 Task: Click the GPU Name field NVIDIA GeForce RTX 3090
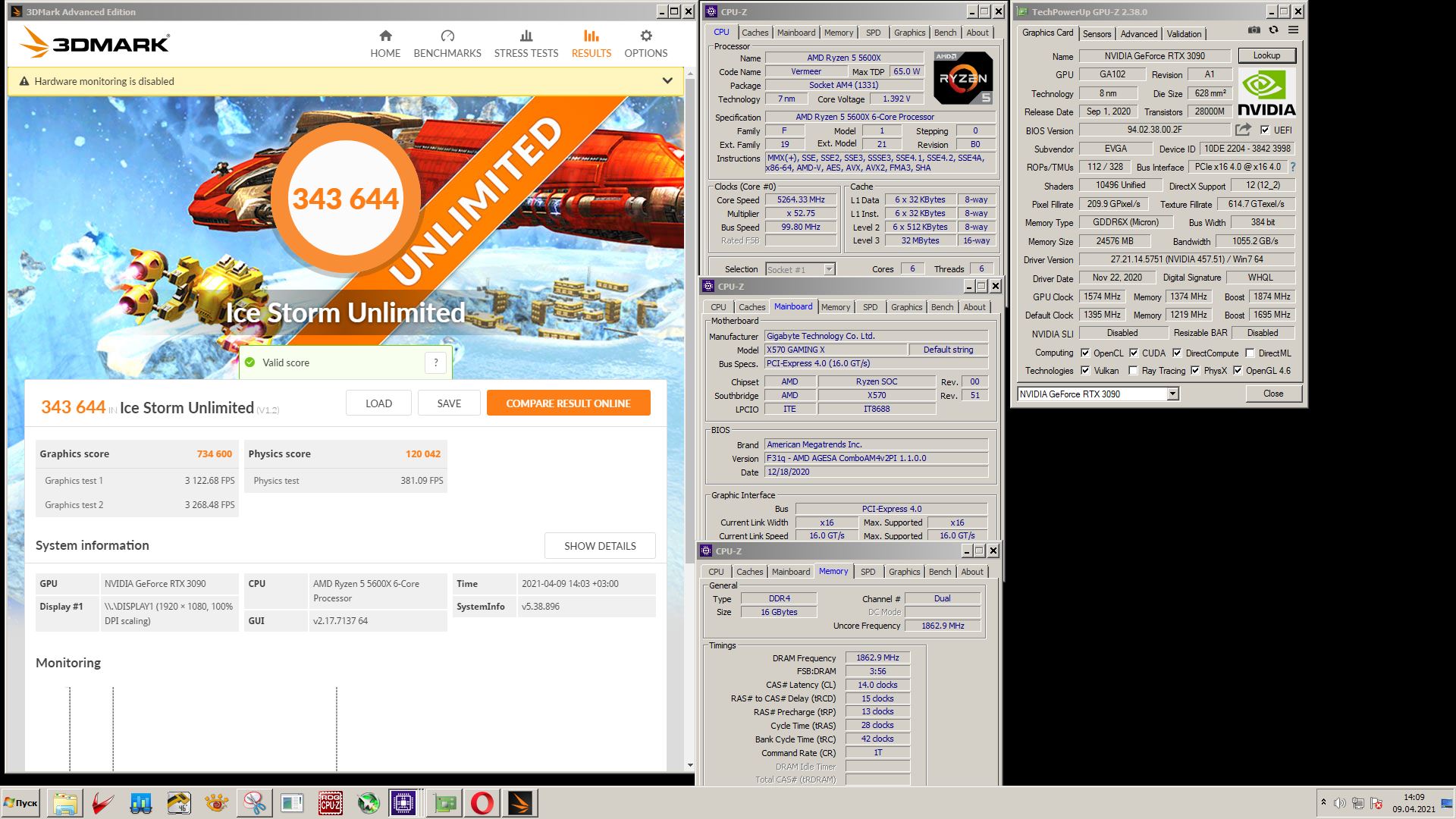coord(1154,56)
